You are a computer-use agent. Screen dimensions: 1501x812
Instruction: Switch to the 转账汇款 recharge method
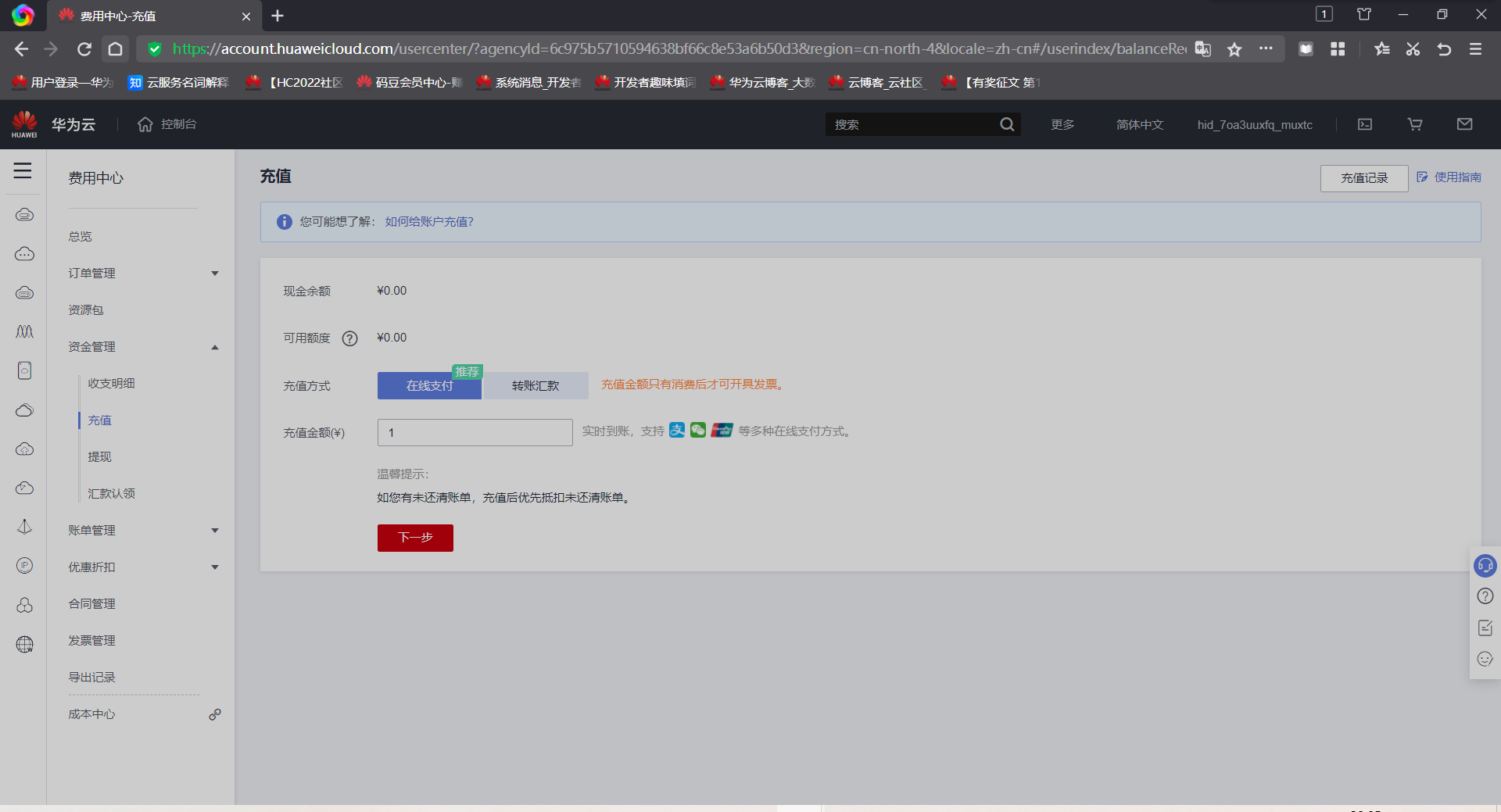coord(536,385)
